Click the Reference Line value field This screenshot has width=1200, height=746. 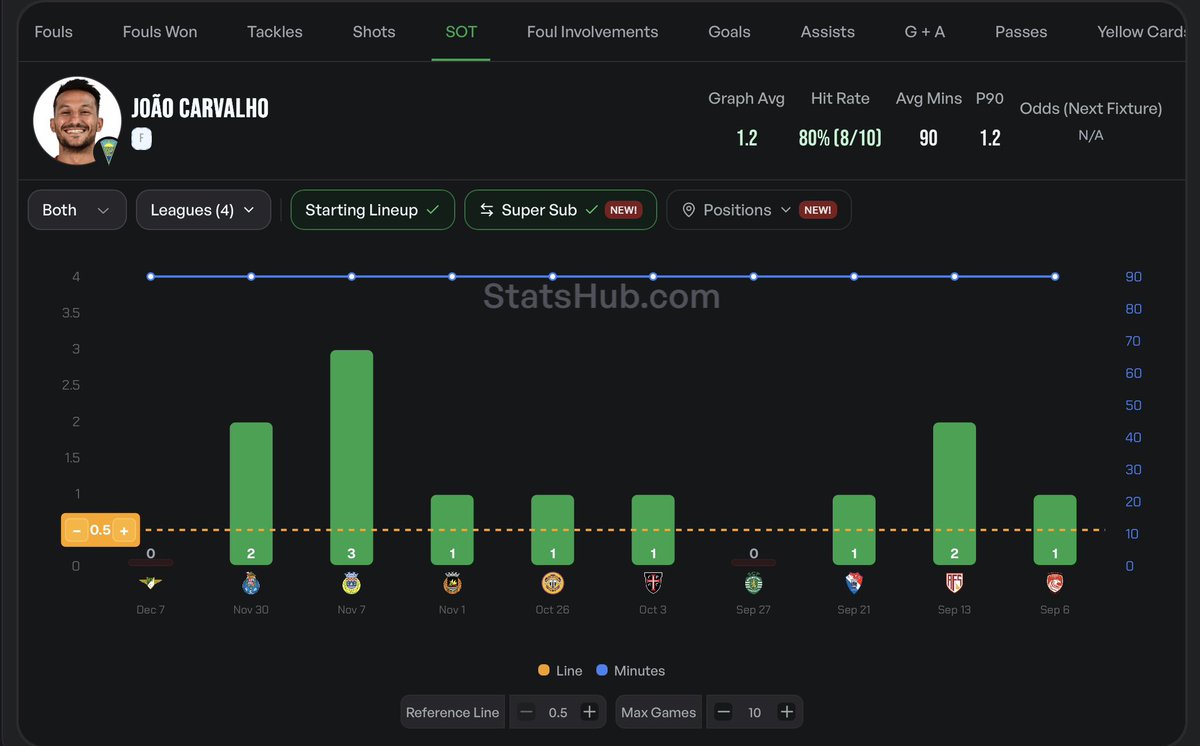tap(558, 712)
